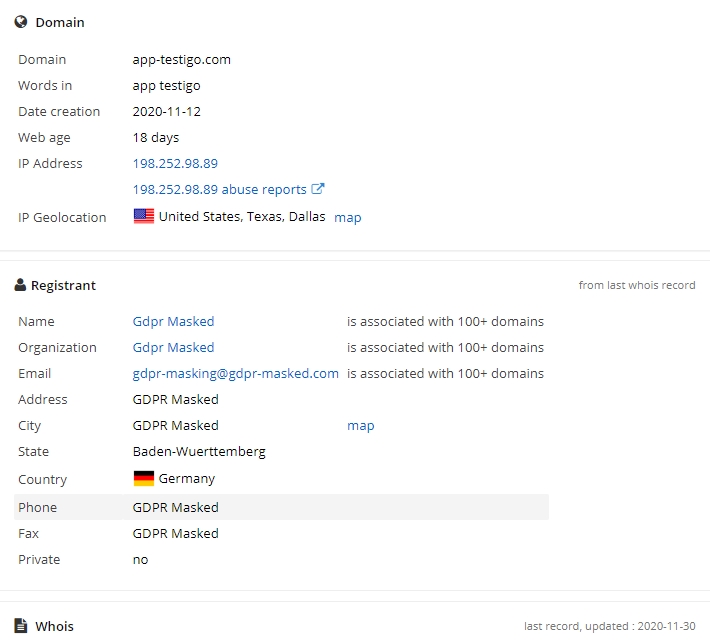Click the Fax row label
710x641 pixels.
coord(29,533)
